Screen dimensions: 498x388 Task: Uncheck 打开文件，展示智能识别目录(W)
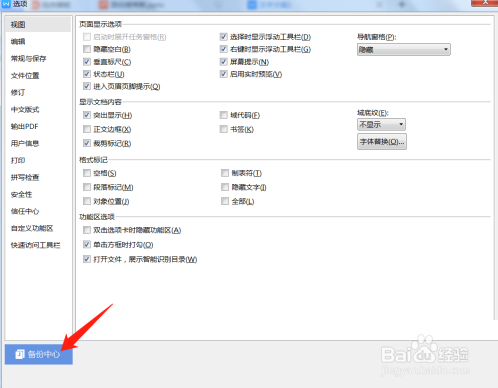click(87, 259)
